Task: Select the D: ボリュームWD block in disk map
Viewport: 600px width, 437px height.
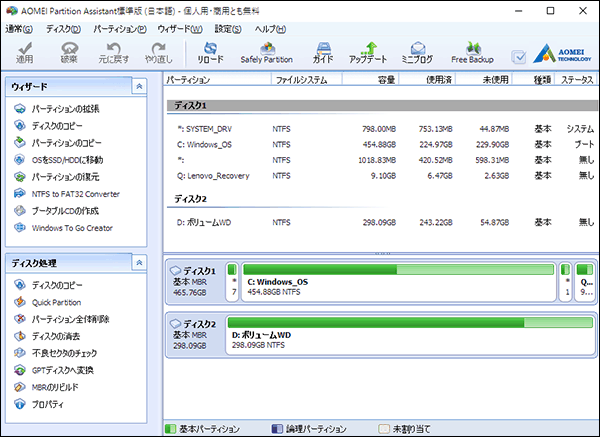Action: pyautogui.click(x=411, y=335)
